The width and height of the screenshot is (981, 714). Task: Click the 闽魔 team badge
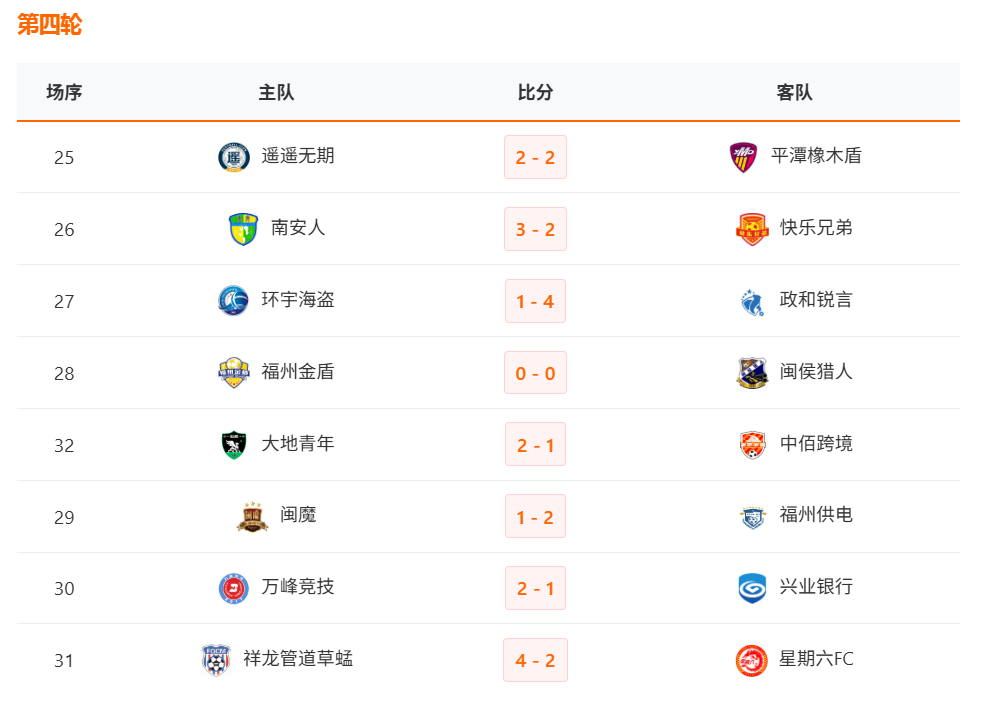pyautogui.click(x=252, y=516)
